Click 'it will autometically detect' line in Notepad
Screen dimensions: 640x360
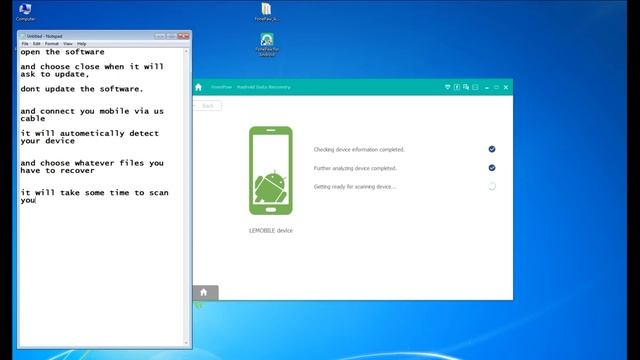coord(90,133)
